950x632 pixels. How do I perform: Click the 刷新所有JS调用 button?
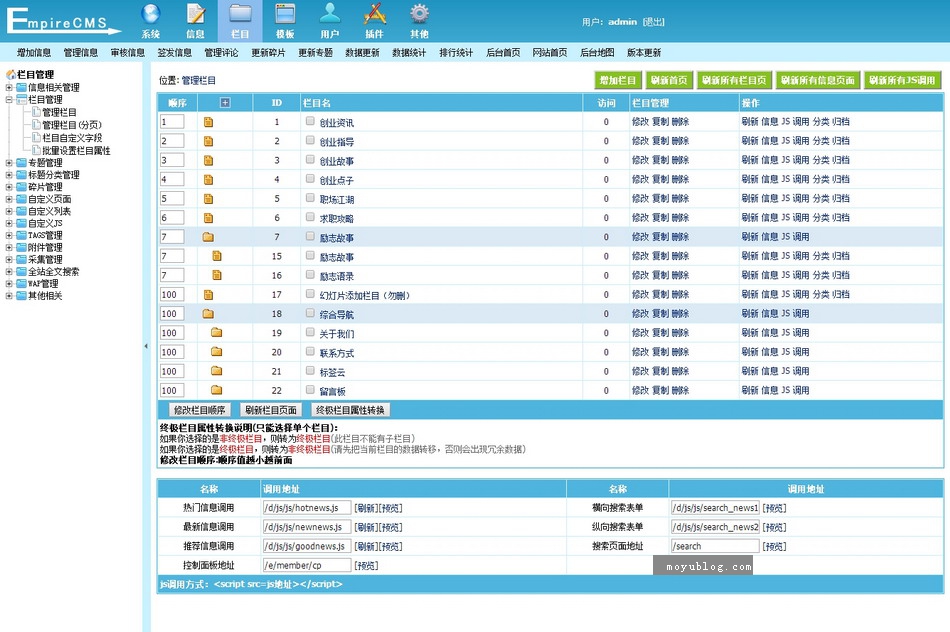[x=902, y=80]
